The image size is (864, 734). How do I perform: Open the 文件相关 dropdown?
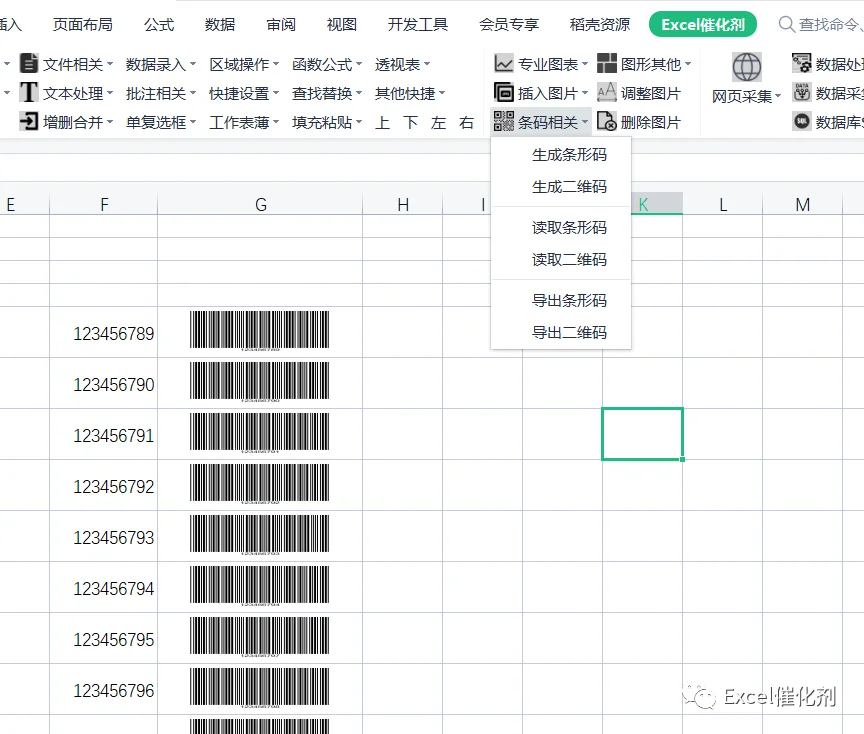click(x=78, y=64)
